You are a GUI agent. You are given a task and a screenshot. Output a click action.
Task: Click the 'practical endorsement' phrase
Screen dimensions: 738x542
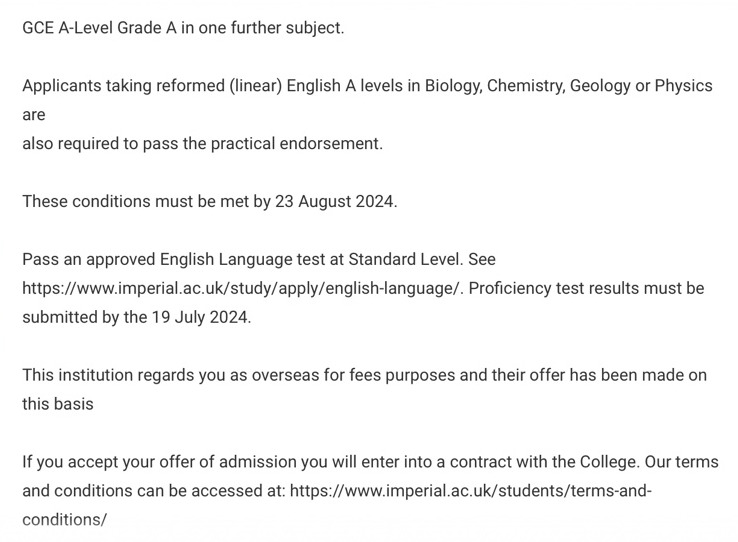coord(295,143)
